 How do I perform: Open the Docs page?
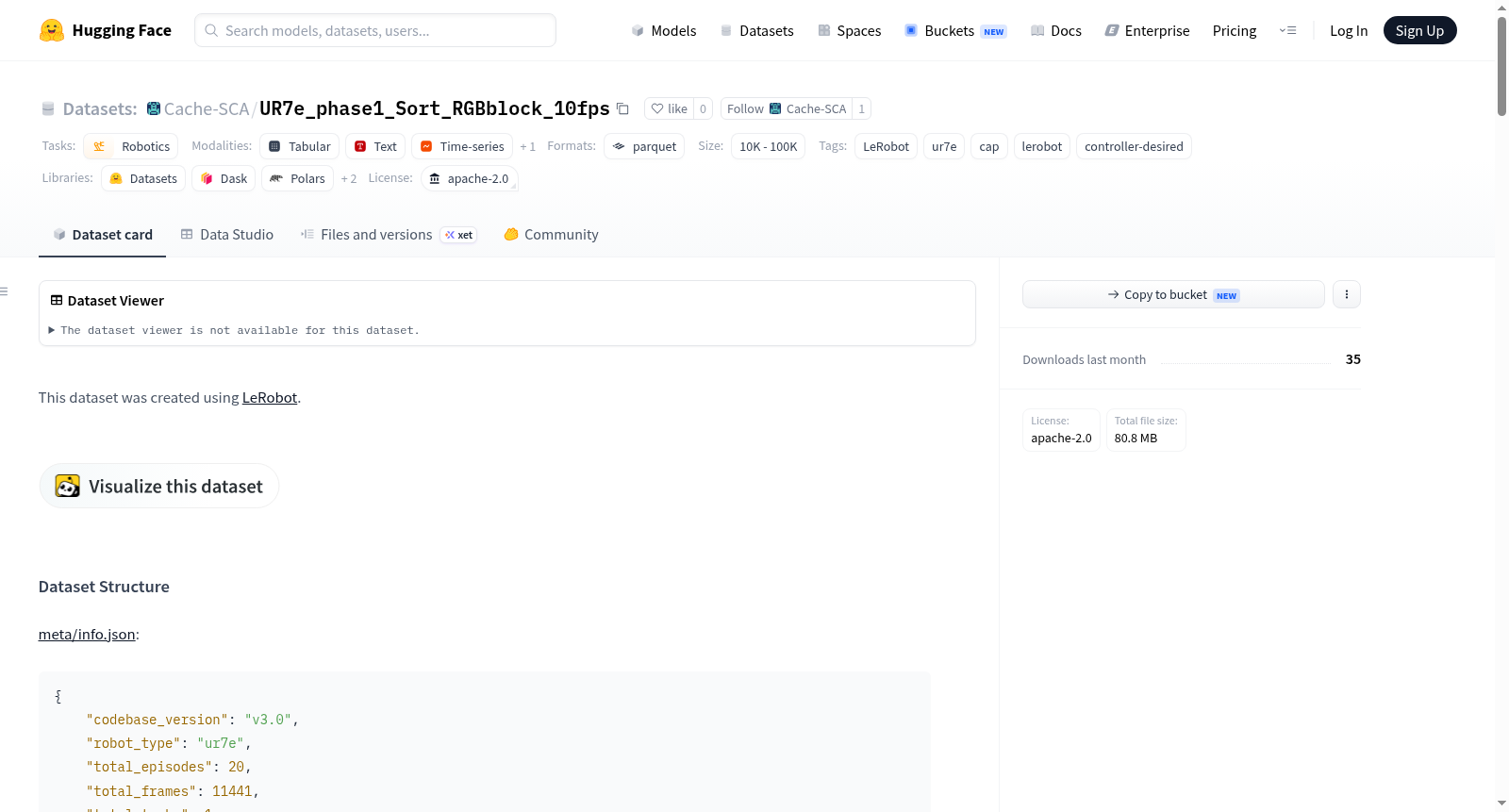pyautogui.click(x=1056, y=30)
